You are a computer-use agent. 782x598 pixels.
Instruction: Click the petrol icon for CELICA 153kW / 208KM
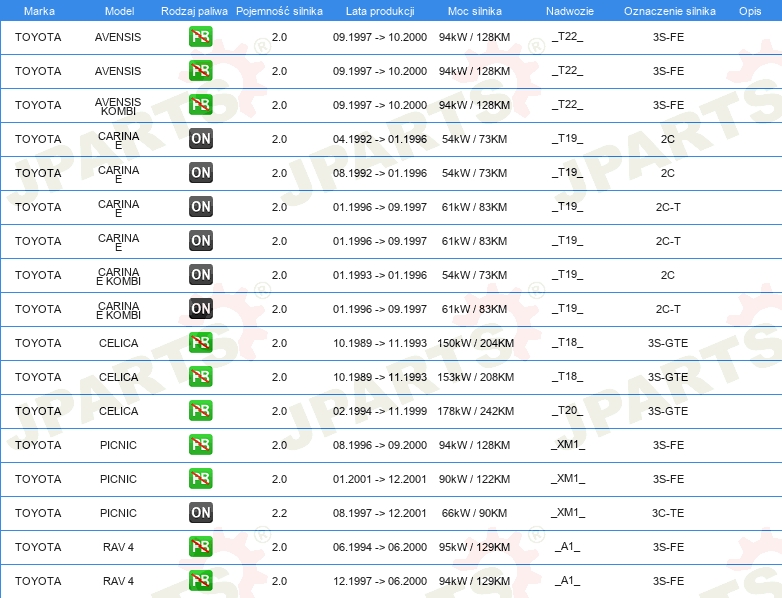[200, 377]
